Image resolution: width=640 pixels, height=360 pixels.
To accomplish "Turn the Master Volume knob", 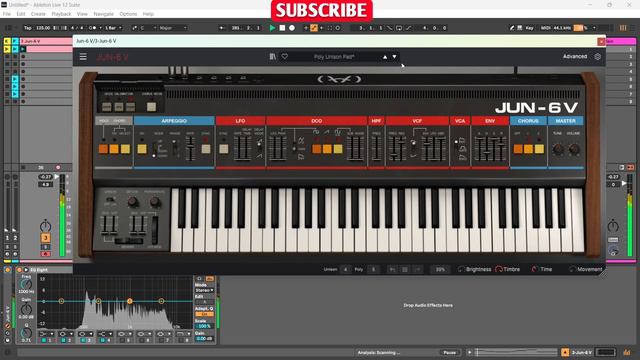I will (573, 149).
